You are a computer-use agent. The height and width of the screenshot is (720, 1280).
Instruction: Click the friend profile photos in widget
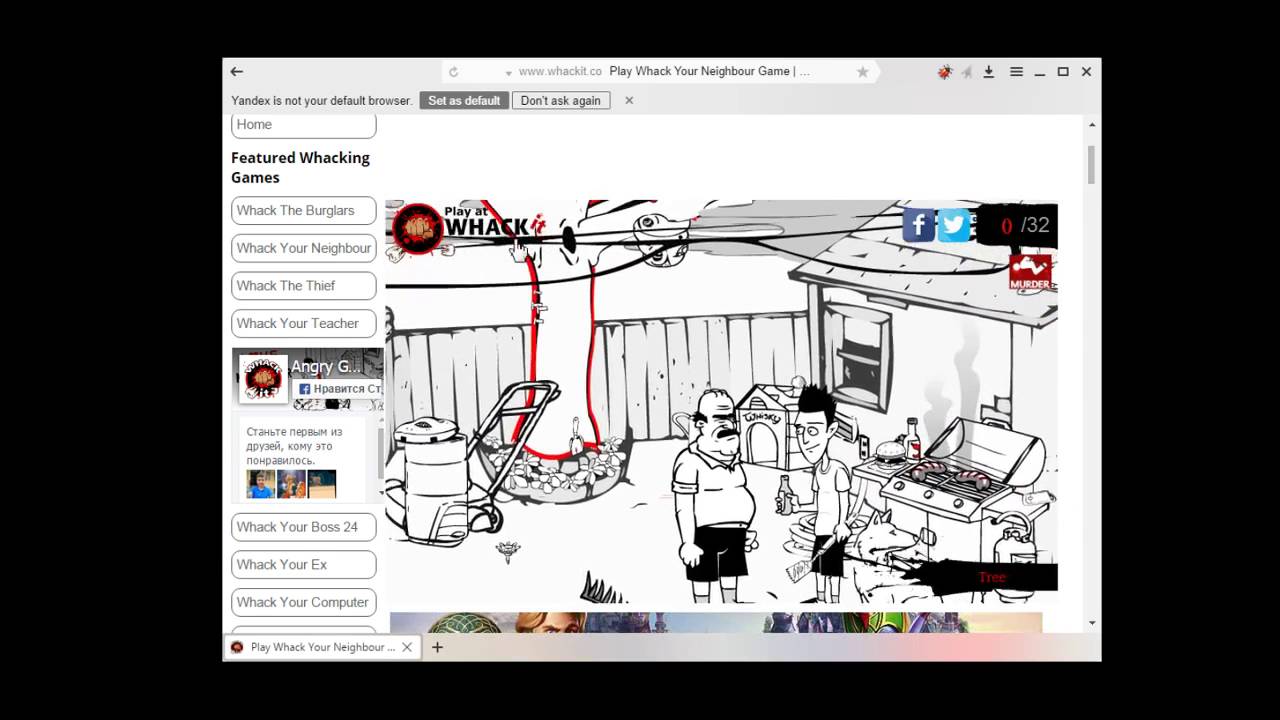coord(291,484)
